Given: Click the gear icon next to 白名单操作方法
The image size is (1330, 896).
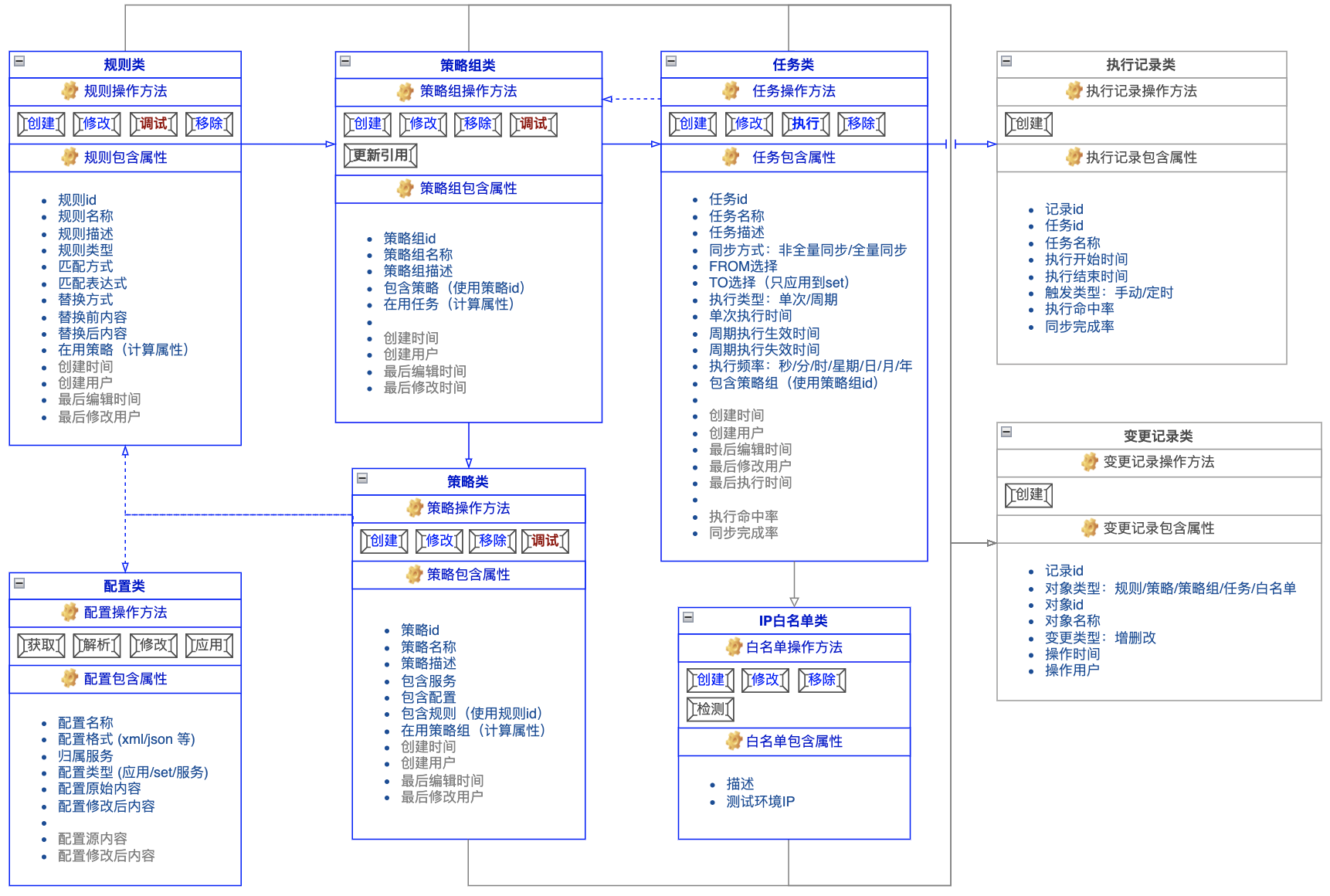Looking at the screenshot, I should 734,647.
